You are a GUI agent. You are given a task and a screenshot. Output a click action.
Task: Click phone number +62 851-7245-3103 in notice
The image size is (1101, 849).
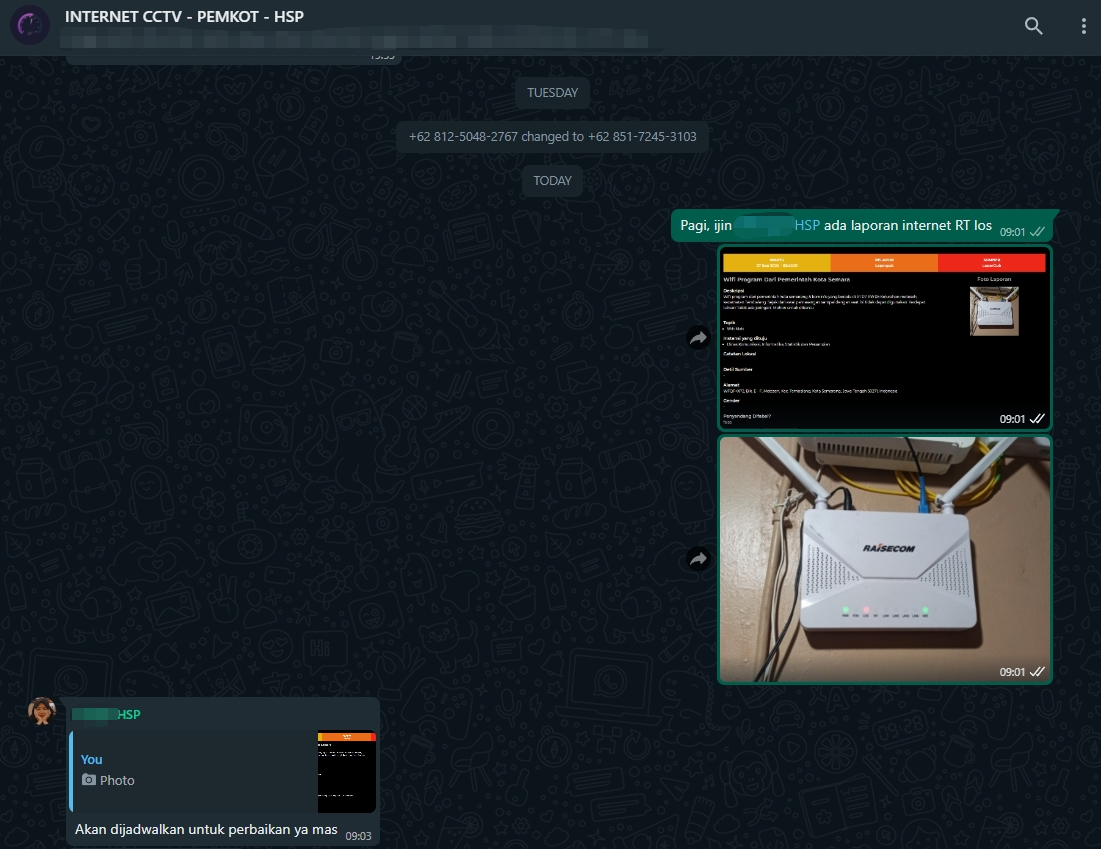(642, 136)
